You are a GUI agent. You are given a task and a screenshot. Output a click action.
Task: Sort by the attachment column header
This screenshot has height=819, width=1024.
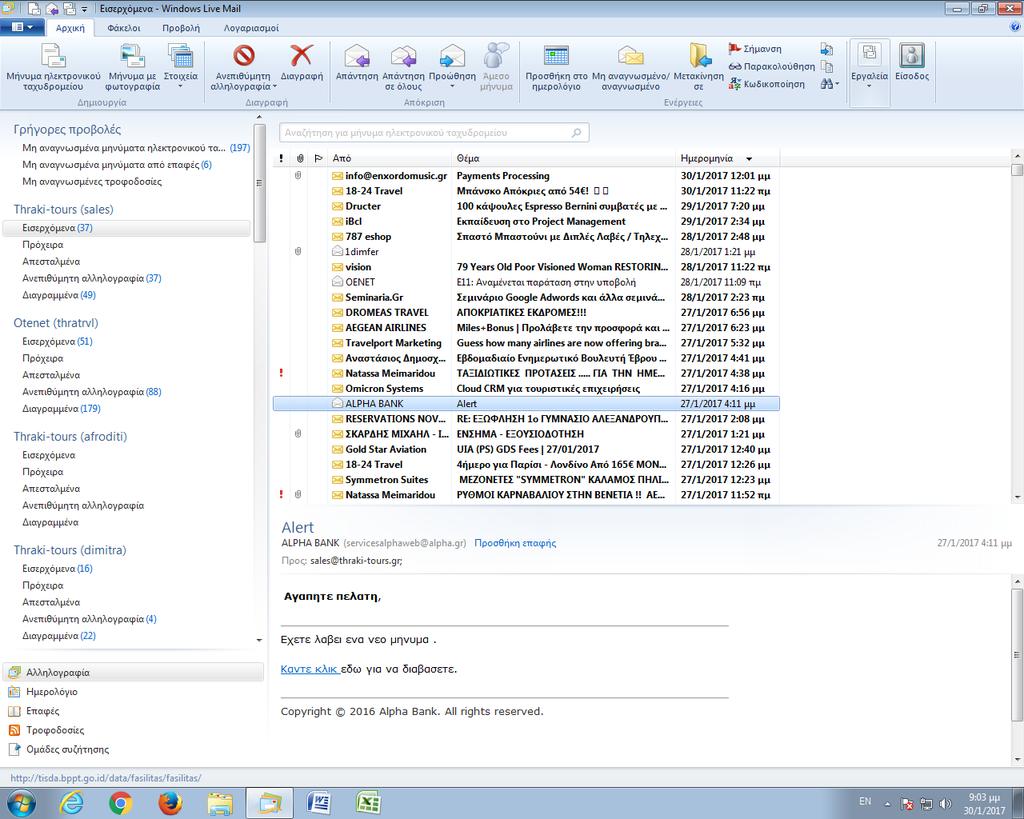(x=300, y=158)
